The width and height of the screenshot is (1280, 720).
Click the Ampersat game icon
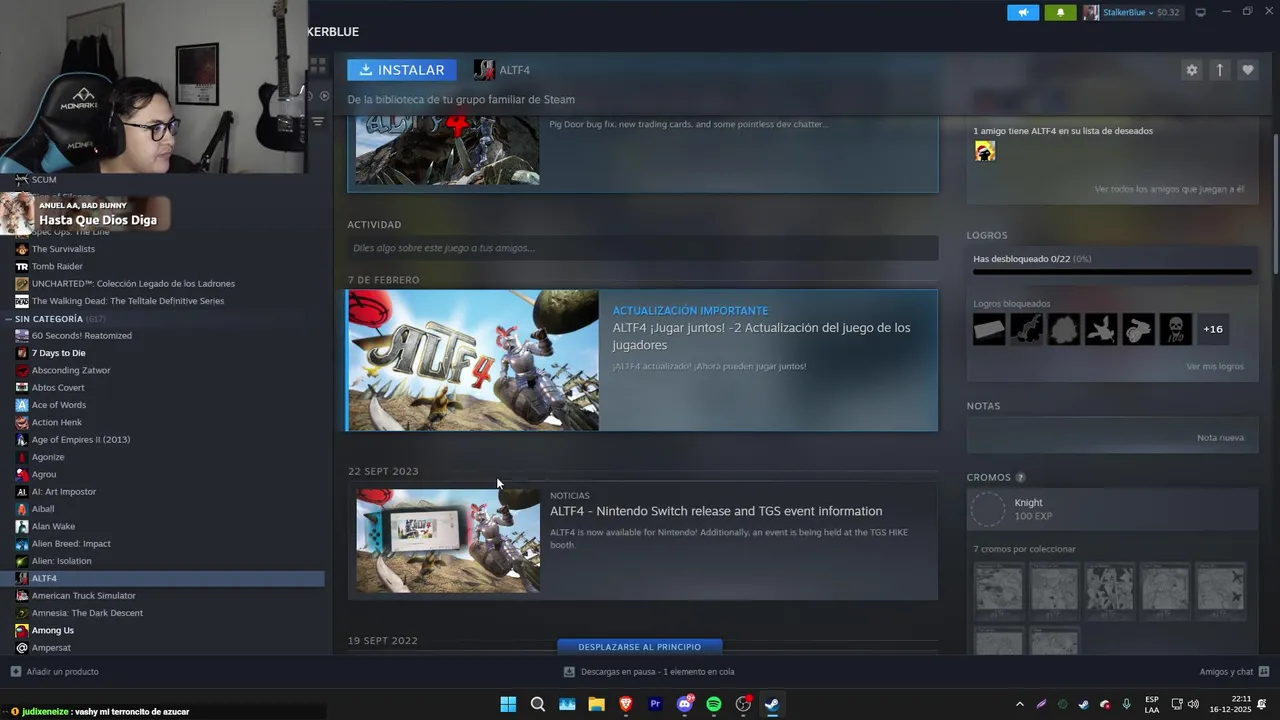(x=22, y=648)
